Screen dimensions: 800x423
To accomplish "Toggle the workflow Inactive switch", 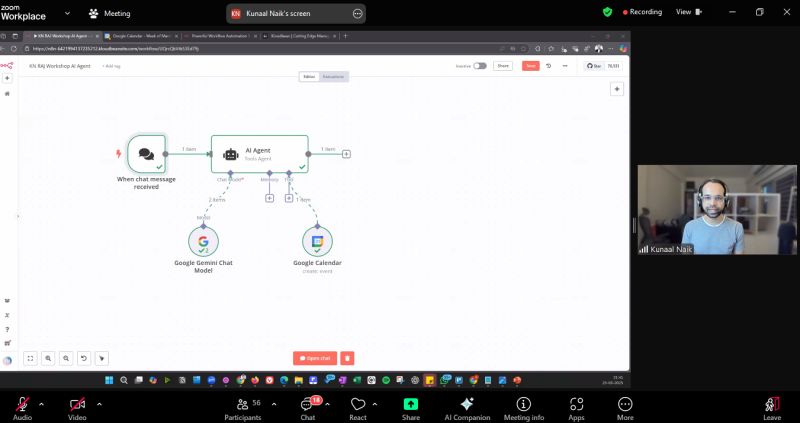I will [x=480, y=66].
